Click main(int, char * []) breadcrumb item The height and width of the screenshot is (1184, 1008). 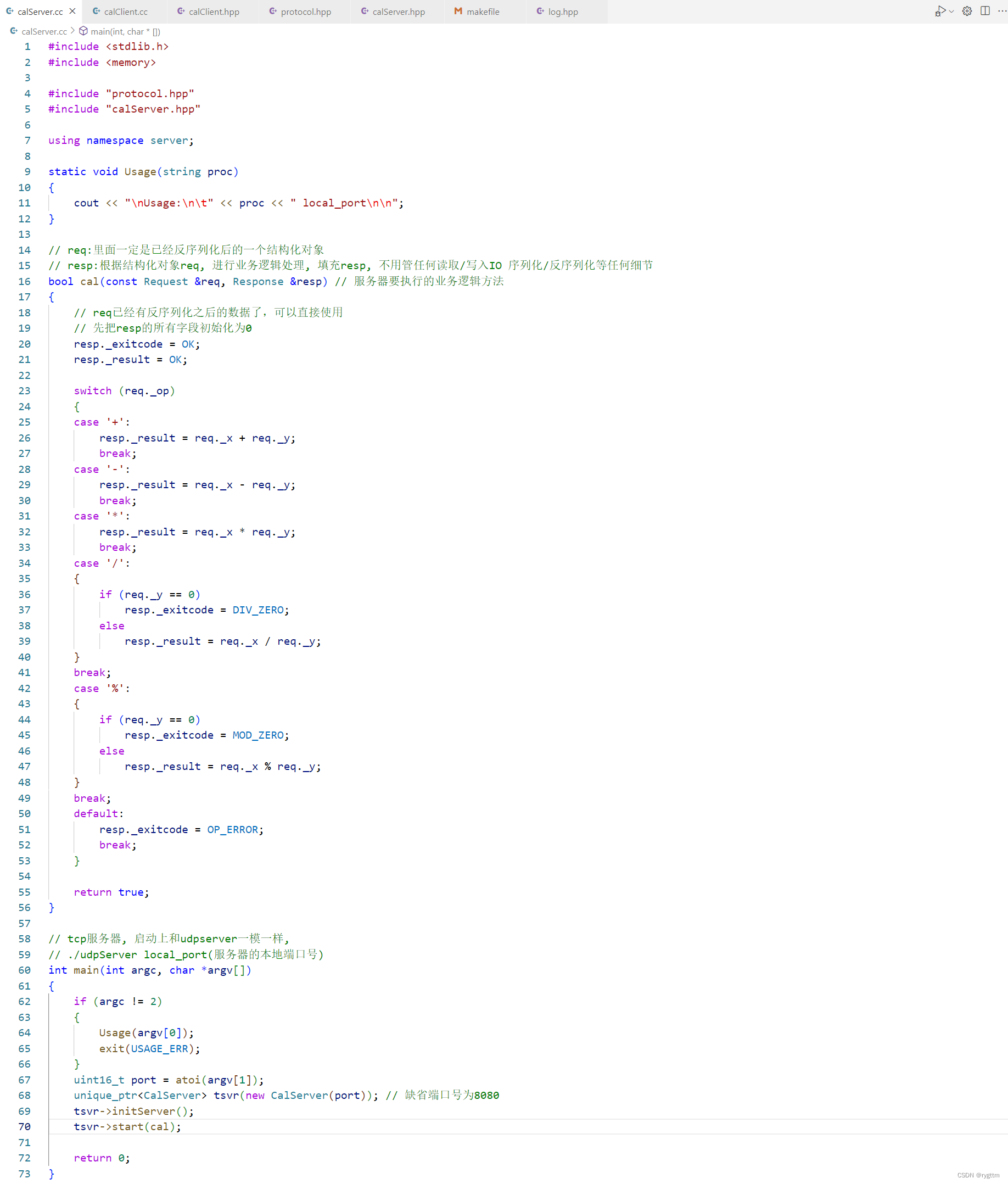(125, 31)
